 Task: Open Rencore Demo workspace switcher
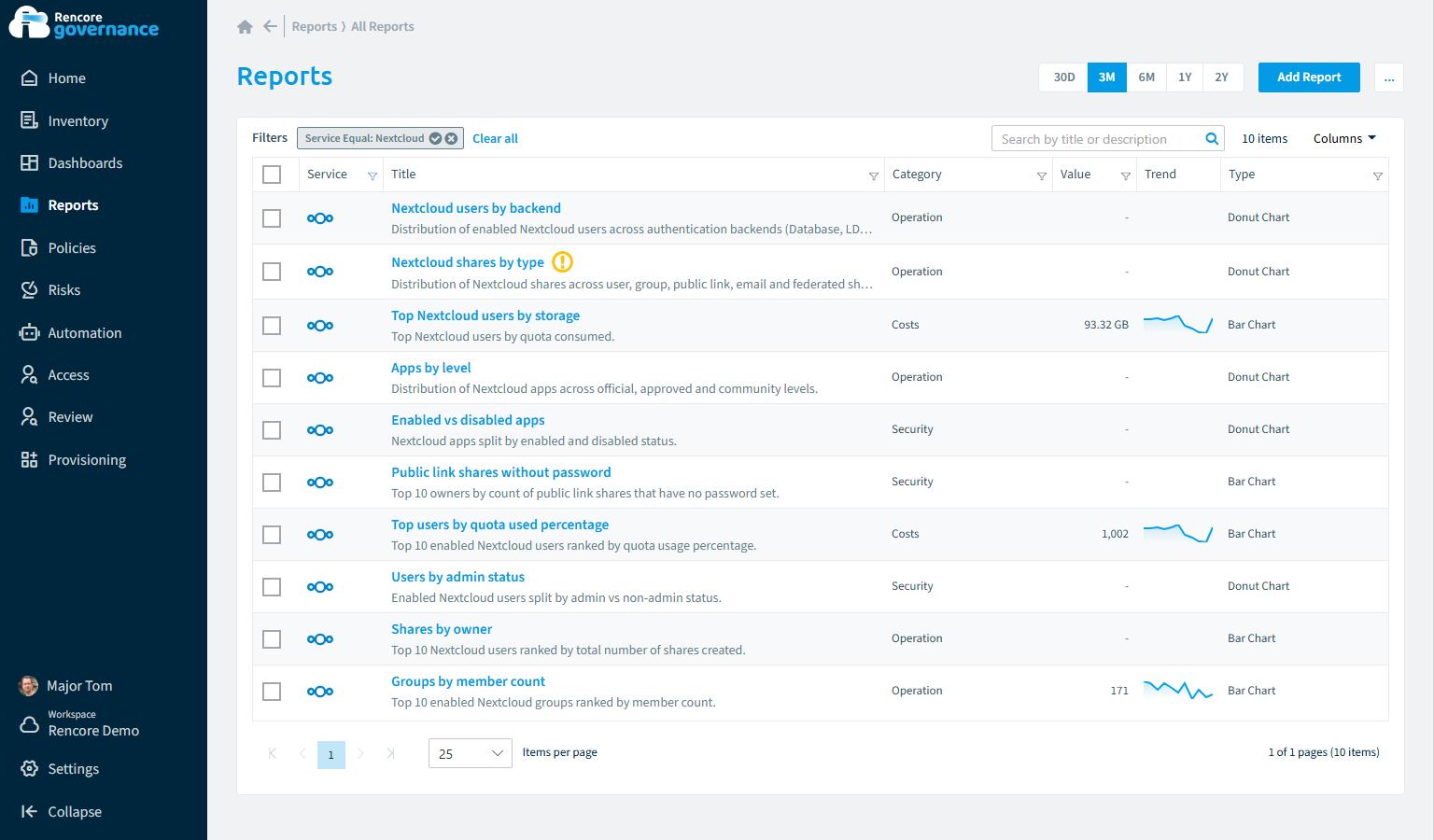80,724
